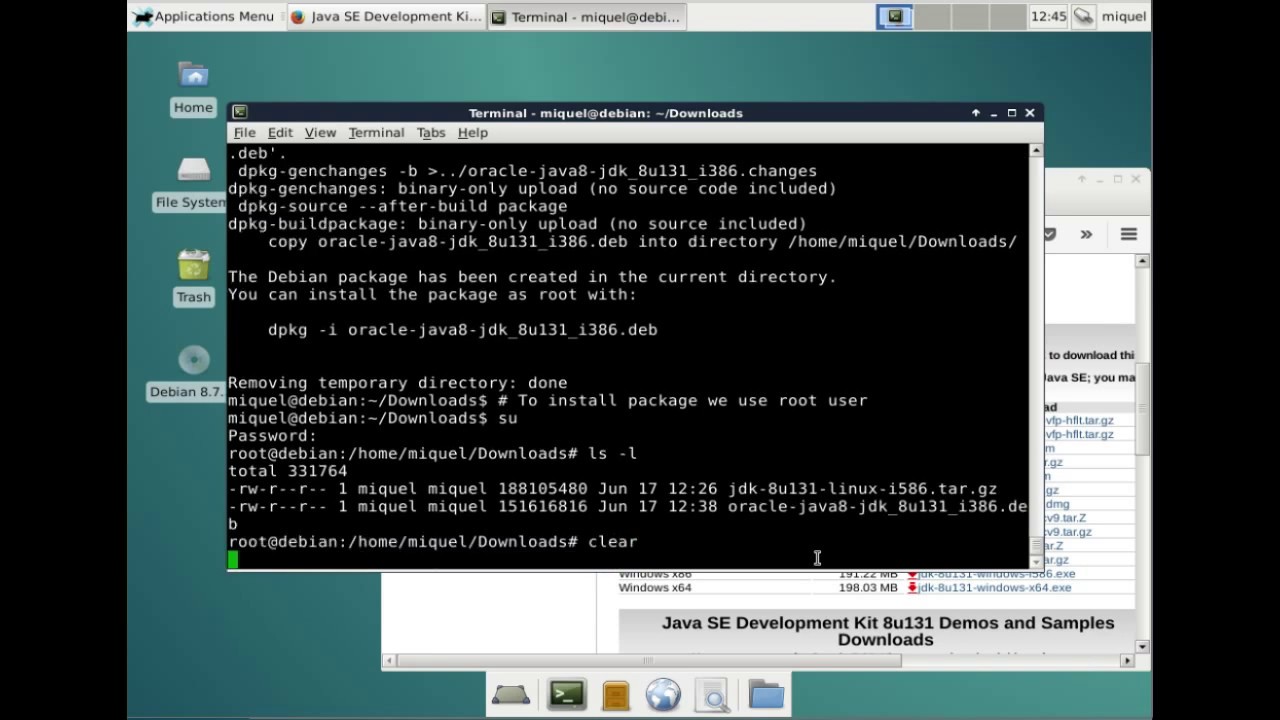Open the Home desktop folder icon
The height and width of the screenshot is (720, 1280).
coord(193,88)
